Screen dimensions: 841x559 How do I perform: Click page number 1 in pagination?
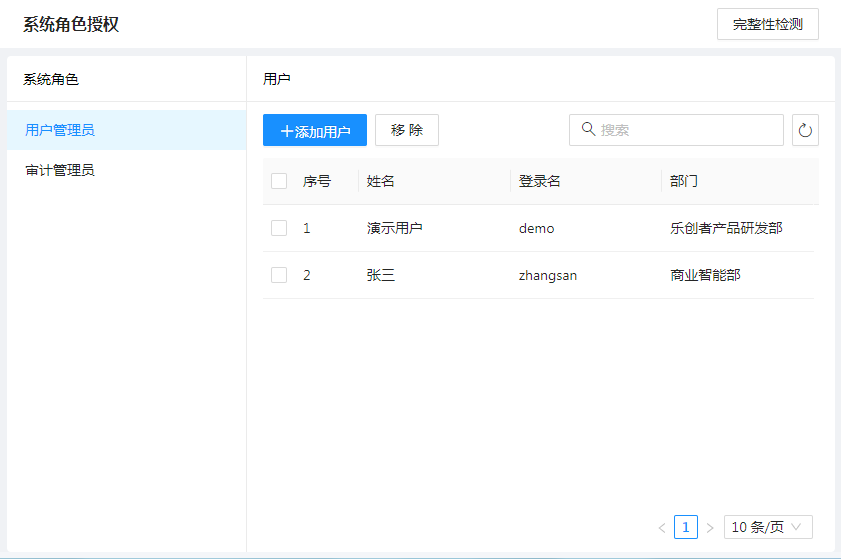(686, 527)
